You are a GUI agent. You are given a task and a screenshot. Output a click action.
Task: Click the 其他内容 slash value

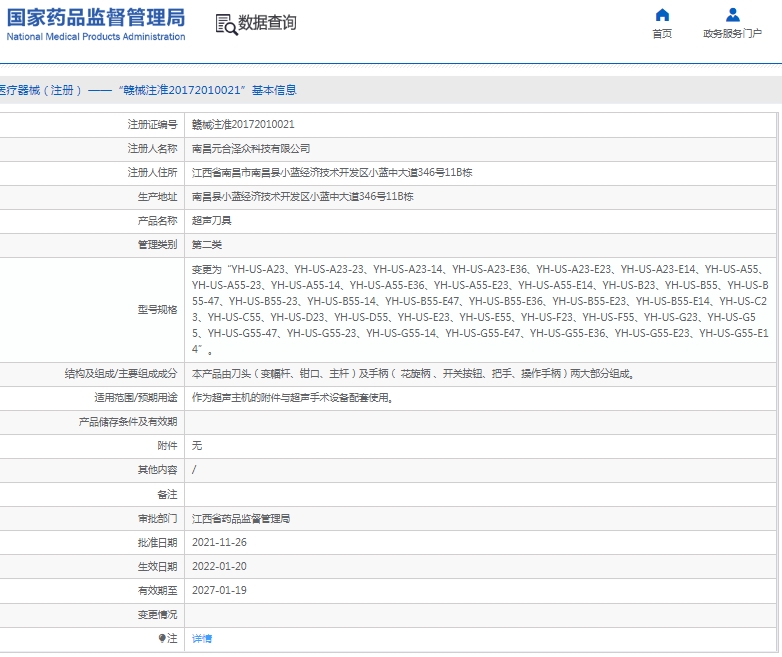pos(194,469)
